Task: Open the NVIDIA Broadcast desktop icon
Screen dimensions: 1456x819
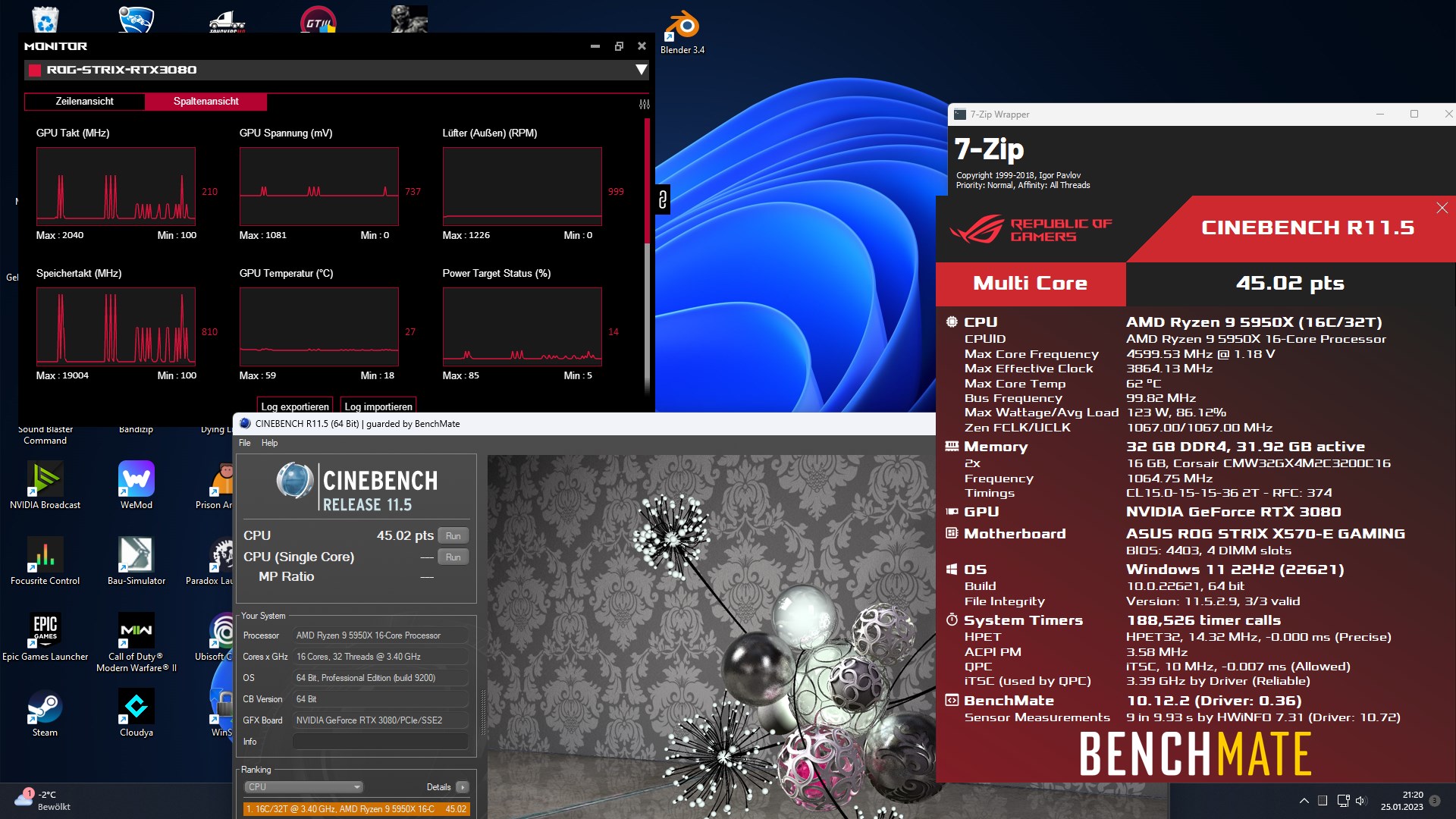Action: click(45, 485)
